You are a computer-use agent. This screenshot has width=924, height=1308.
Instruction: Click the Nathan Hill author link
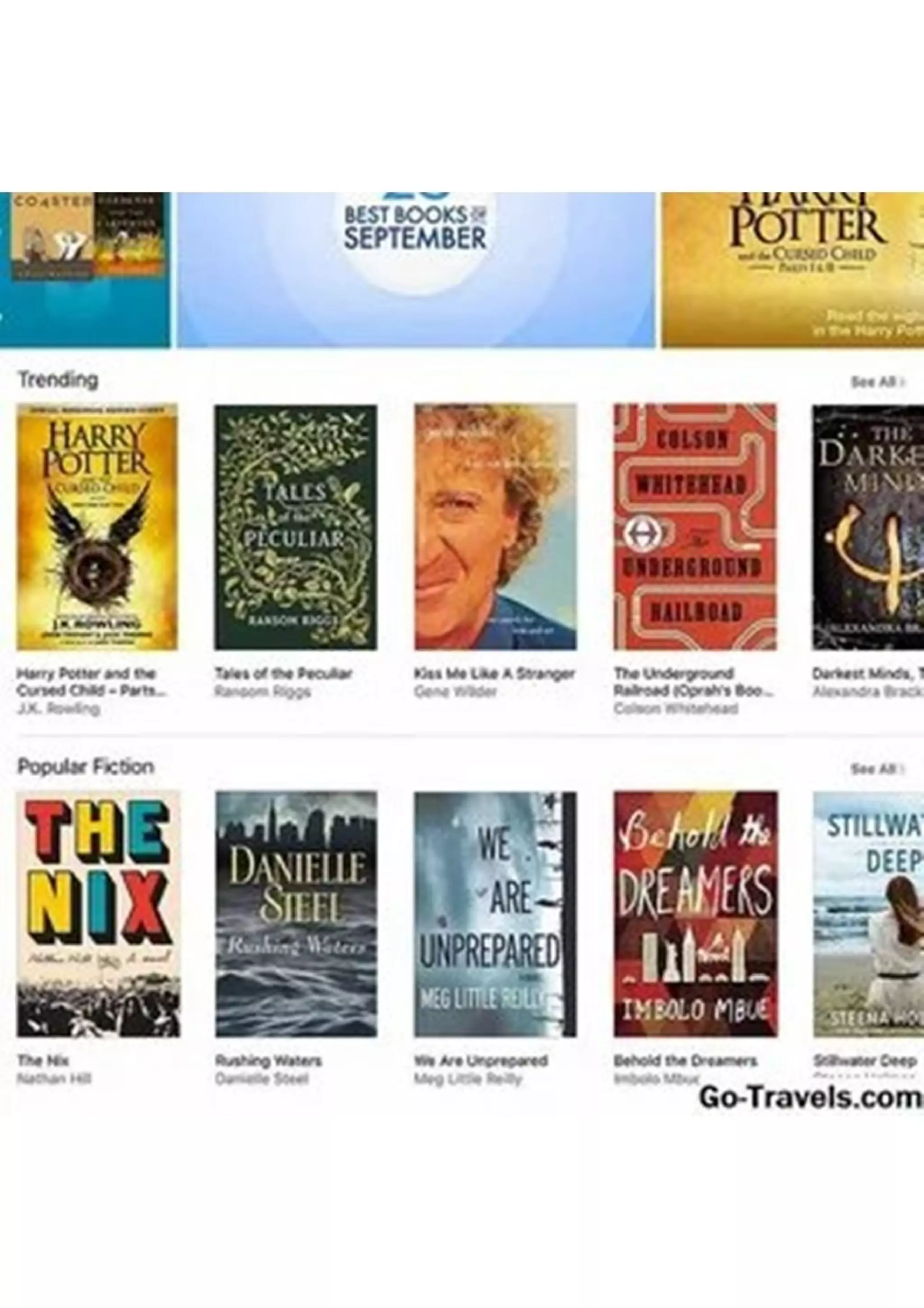tap(54, 1079)
